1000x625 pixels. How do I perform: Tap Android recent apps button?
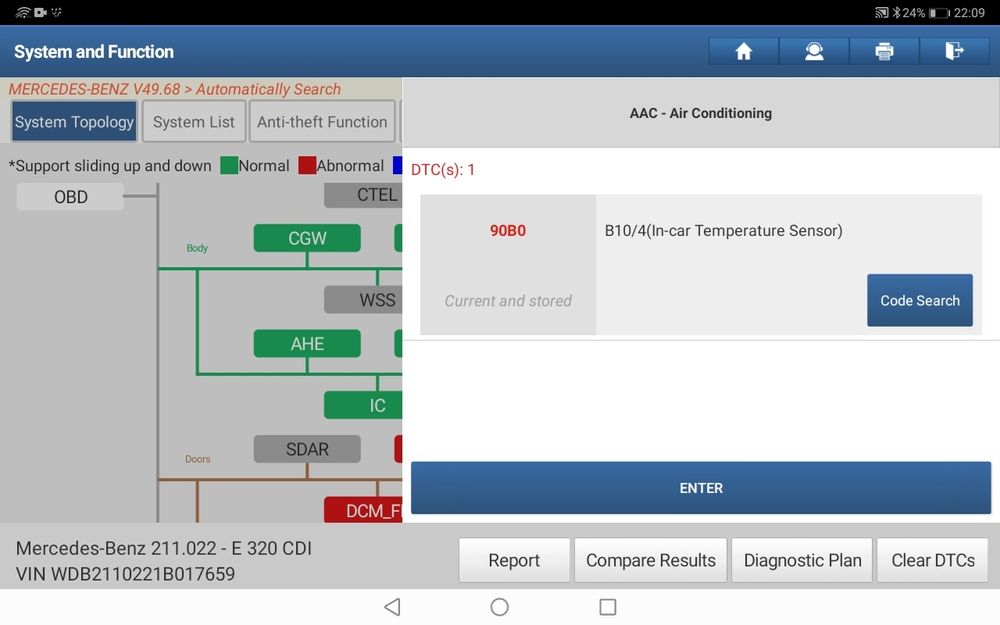(608, 607)
